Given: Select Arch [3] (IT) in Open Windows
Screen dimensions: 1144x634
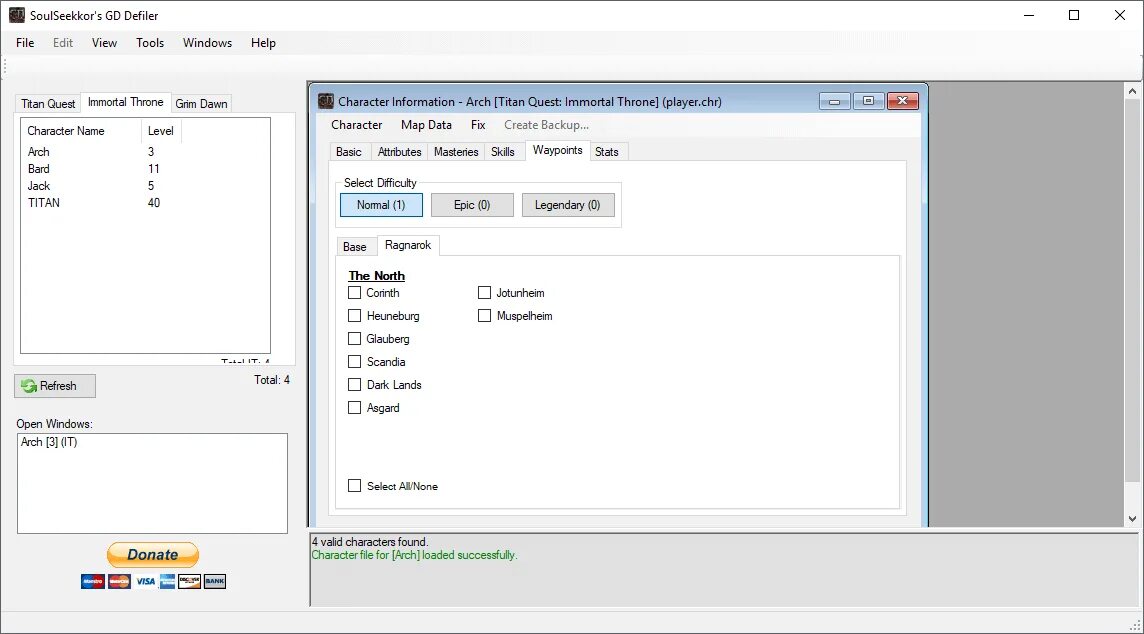Looking at the screenshot, I should tap(49, 442).
